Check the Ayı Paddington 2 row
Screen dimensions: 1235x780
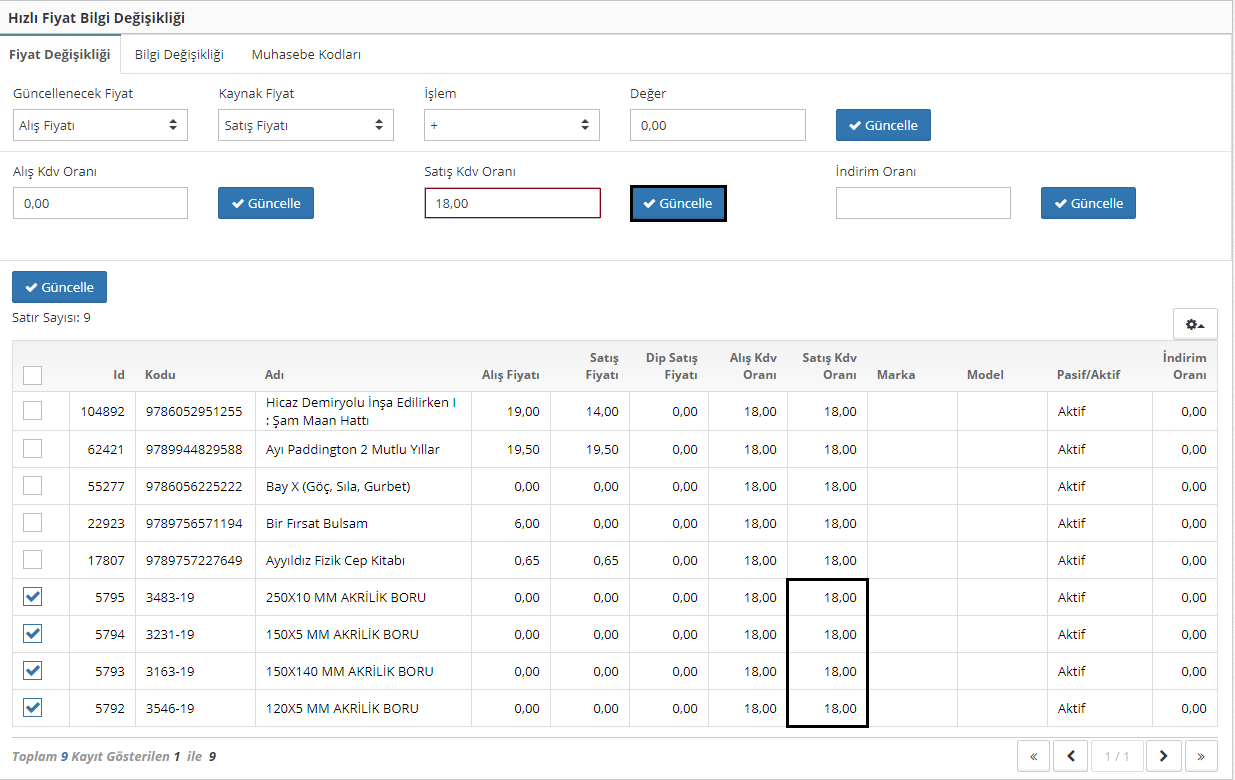[33, 449]
